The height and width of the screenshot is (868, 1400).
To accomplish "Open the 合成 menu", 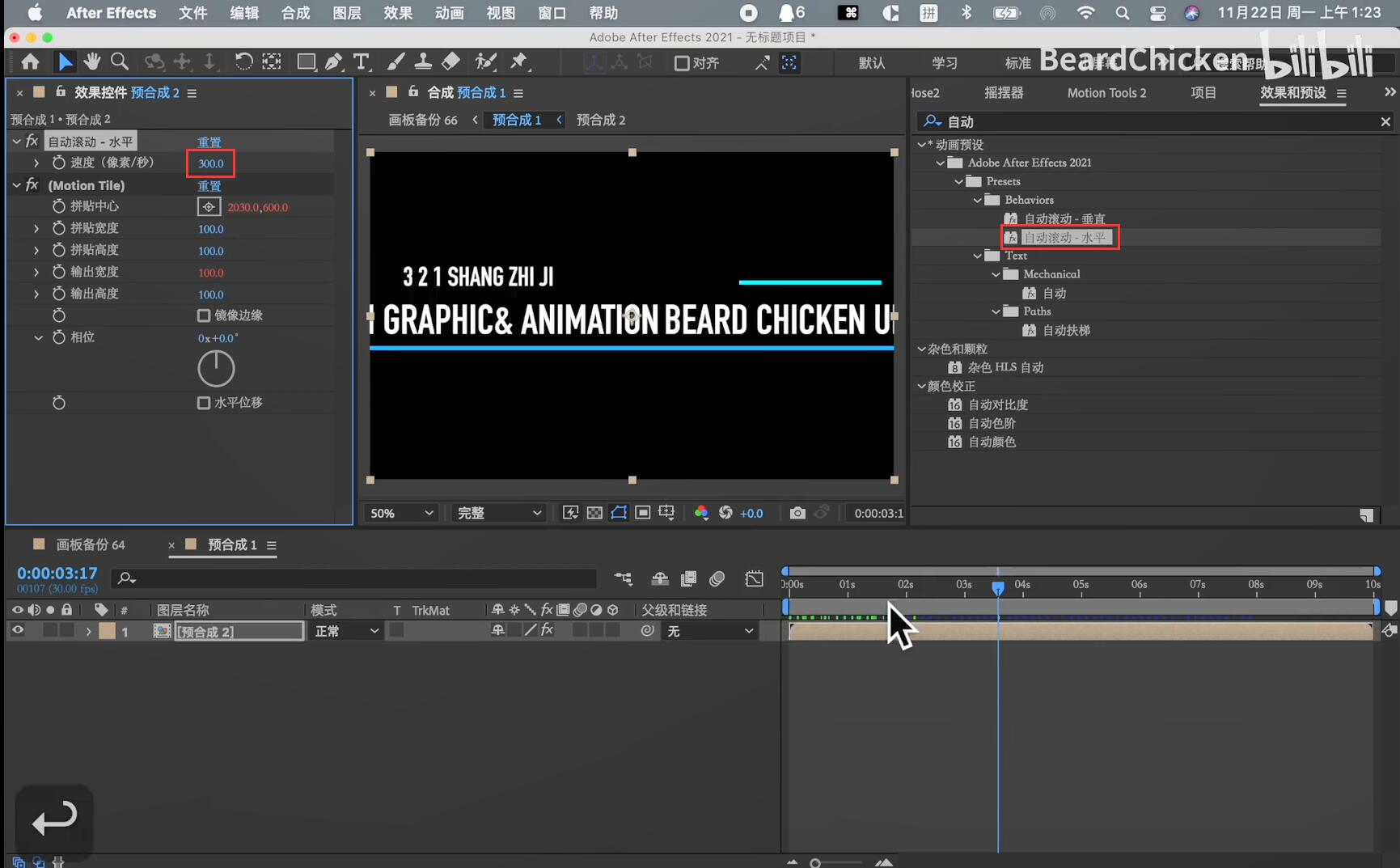I will 295,13.
